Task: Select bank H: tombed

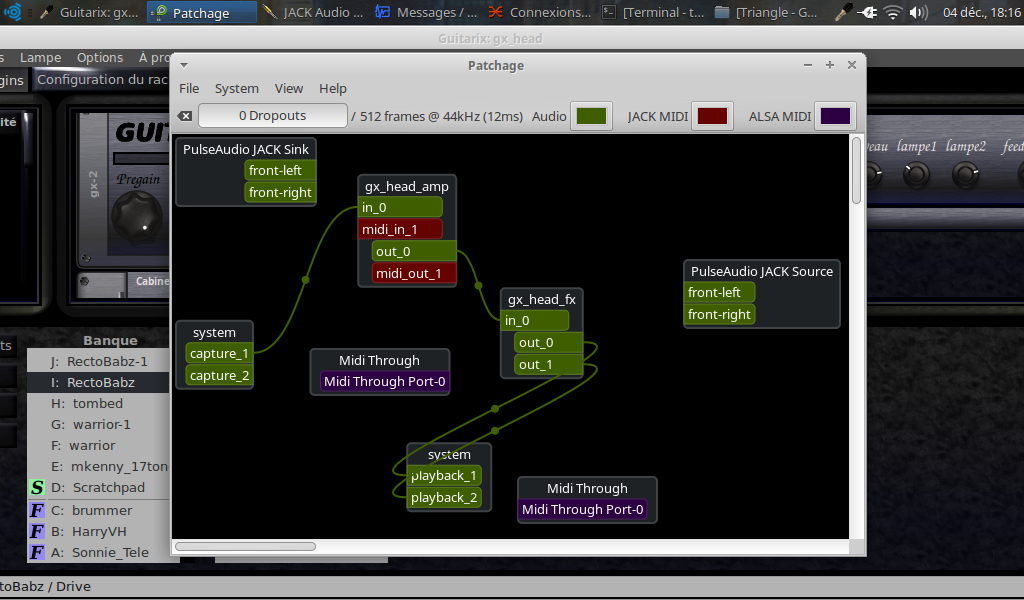Action: (99, 403)
